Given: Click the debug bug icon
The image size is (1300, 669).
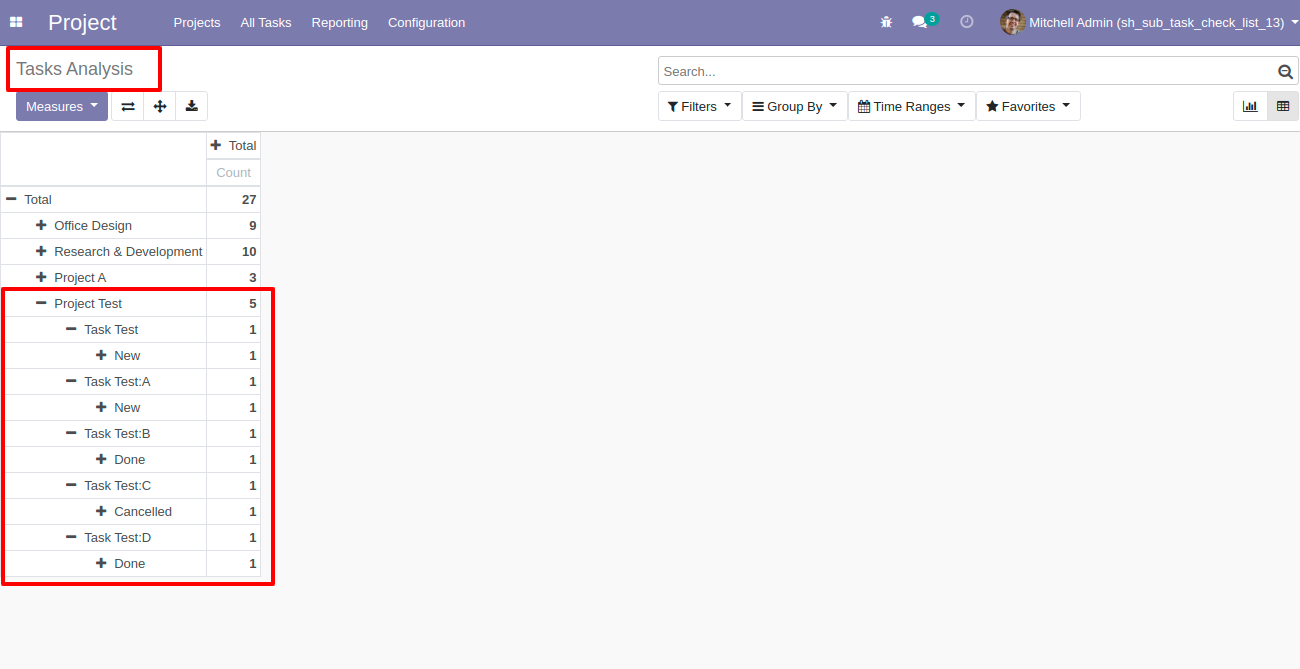Looking at the screenshot, I should click(x=886, y=22).
